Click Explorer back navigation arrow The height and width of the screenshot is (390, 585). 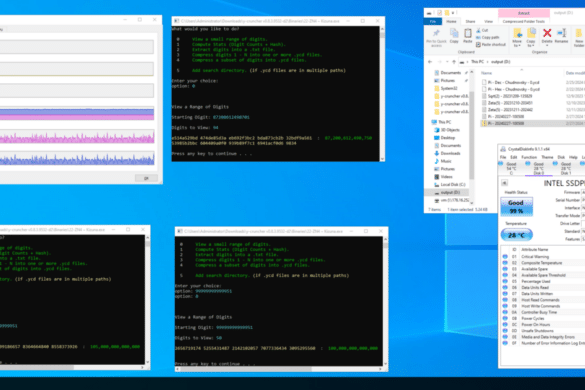pyautogui.click(x=430, y=62)
